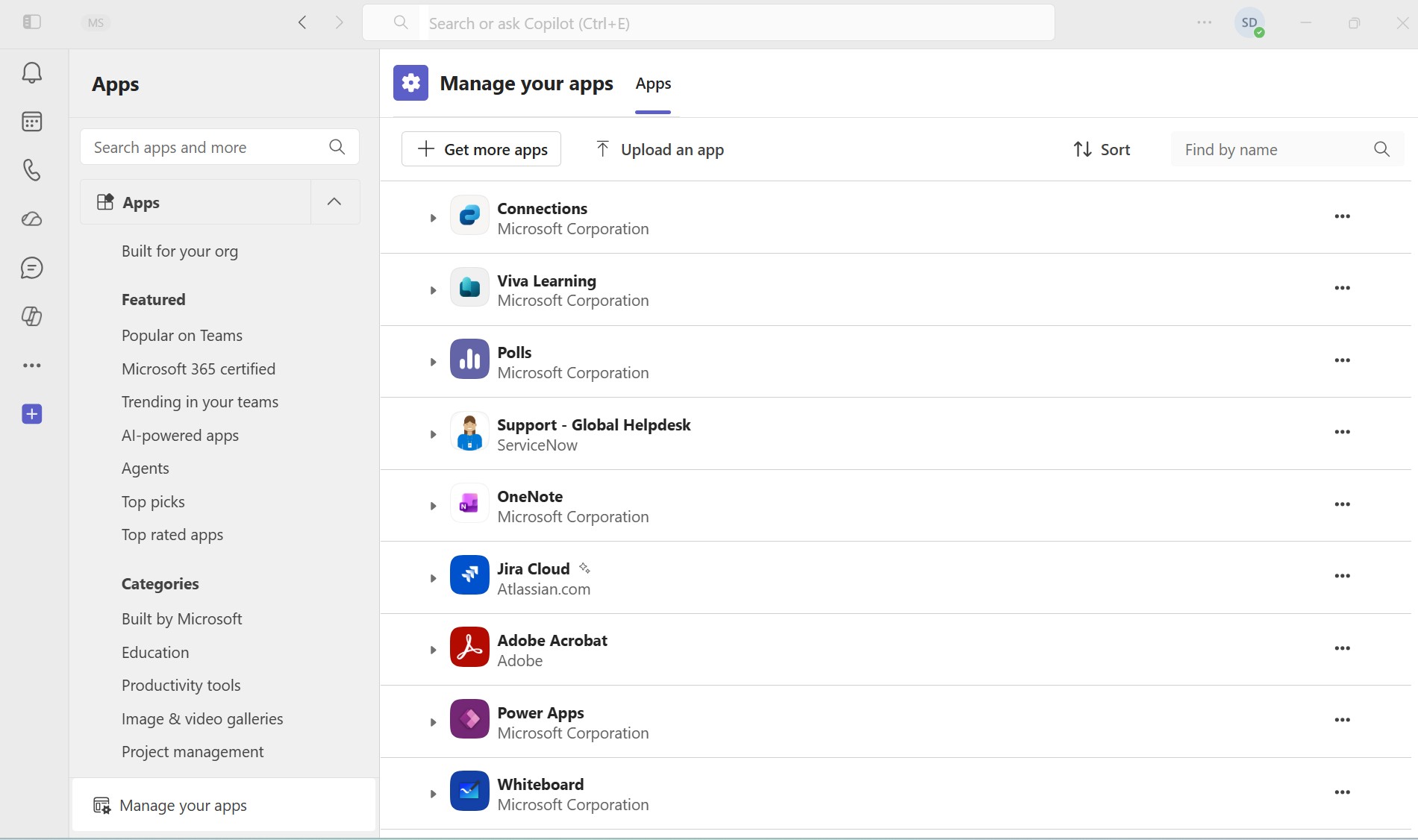Open Built by Microsoft category
The image size is (1418, 840).
coord(182,619)
